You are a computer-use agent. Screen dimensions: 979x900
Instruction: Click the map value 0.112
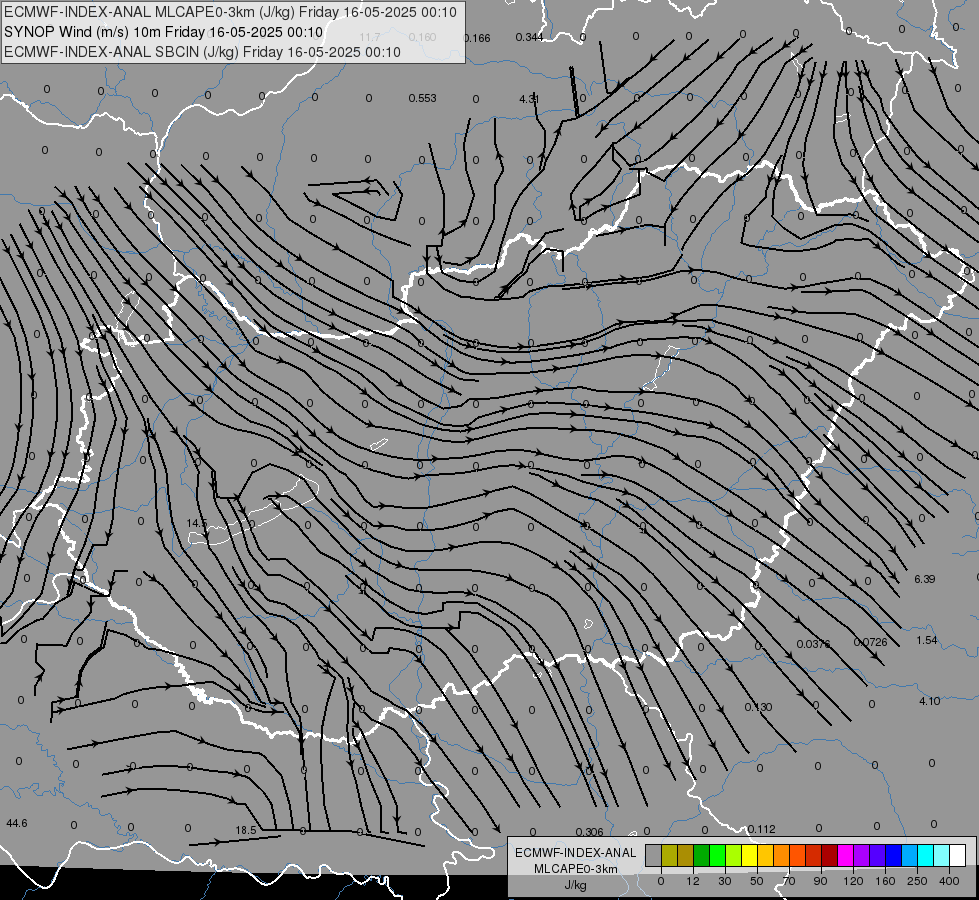click(x=762, y=829)
